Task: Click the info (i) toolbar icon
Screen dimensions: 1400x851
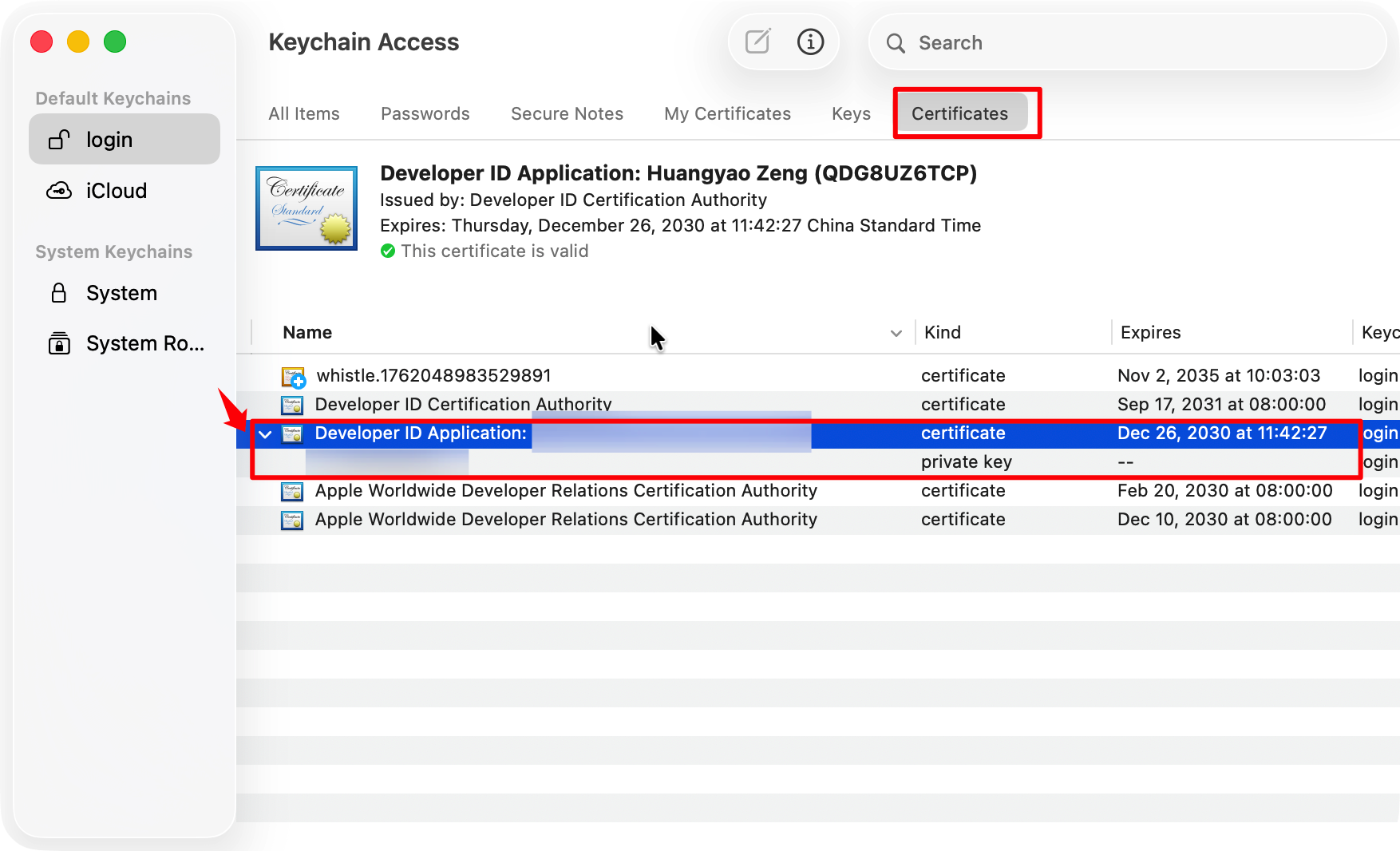Action: 810,42
